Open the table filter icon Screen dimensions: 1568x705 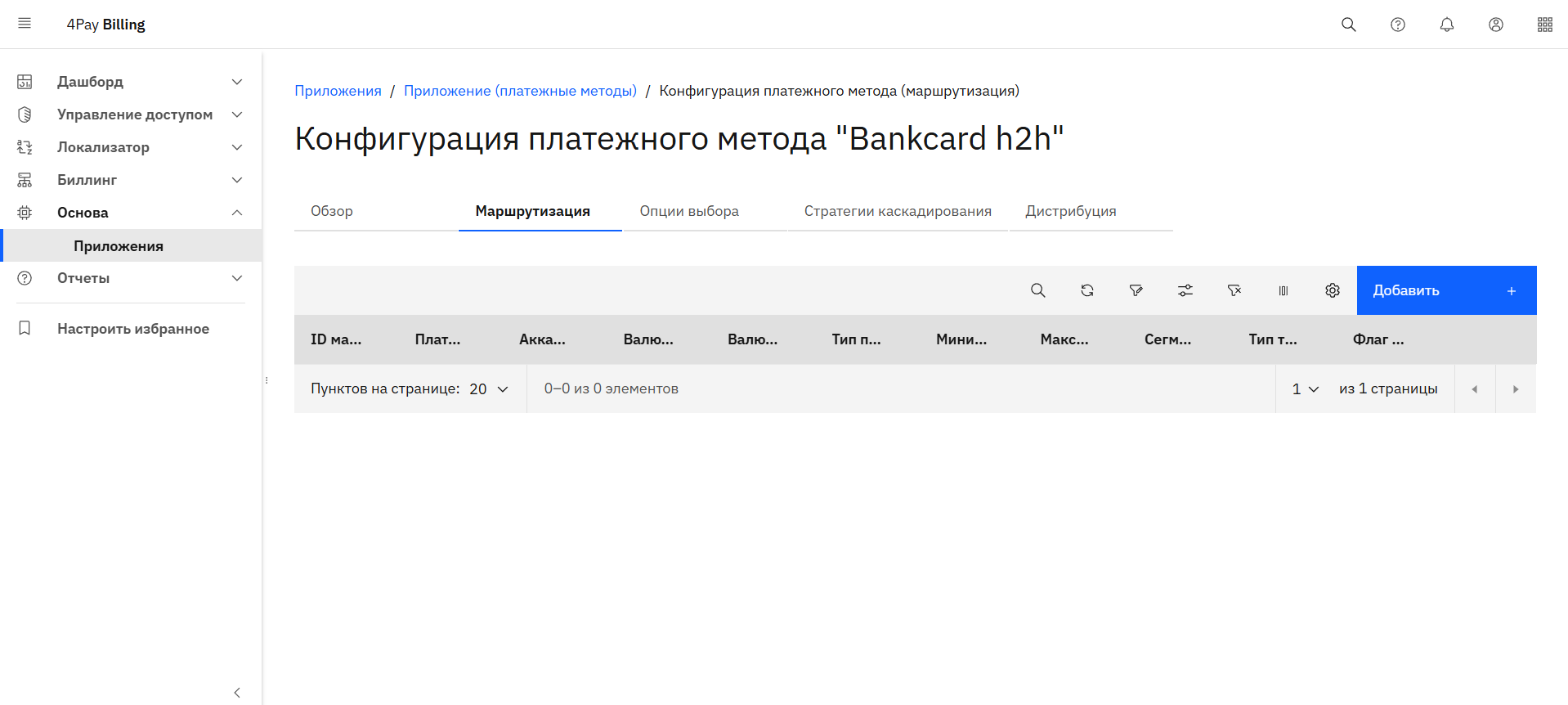[x=1136, y=290]
